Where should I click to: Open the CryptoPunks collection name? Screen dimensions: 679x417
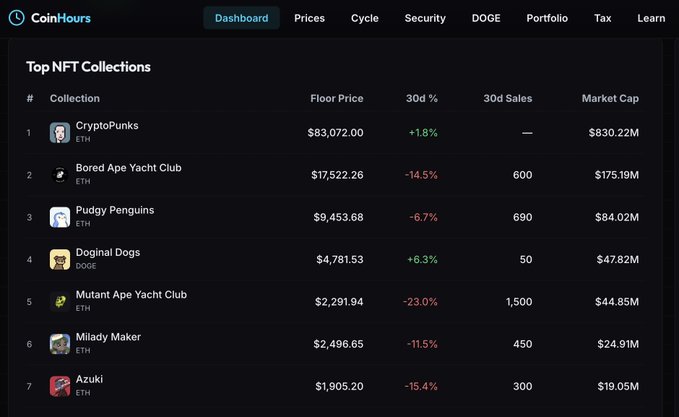107,126
